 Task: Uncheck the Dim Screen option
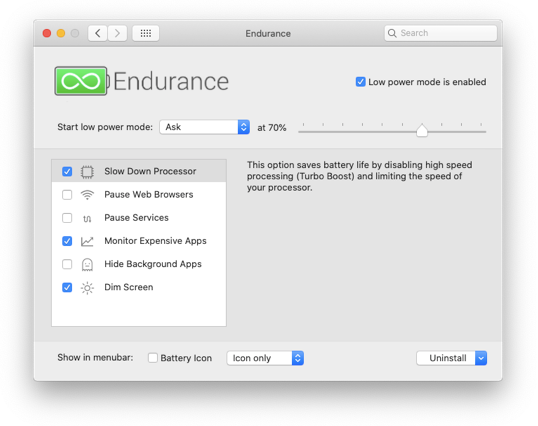tap(67, 287)
